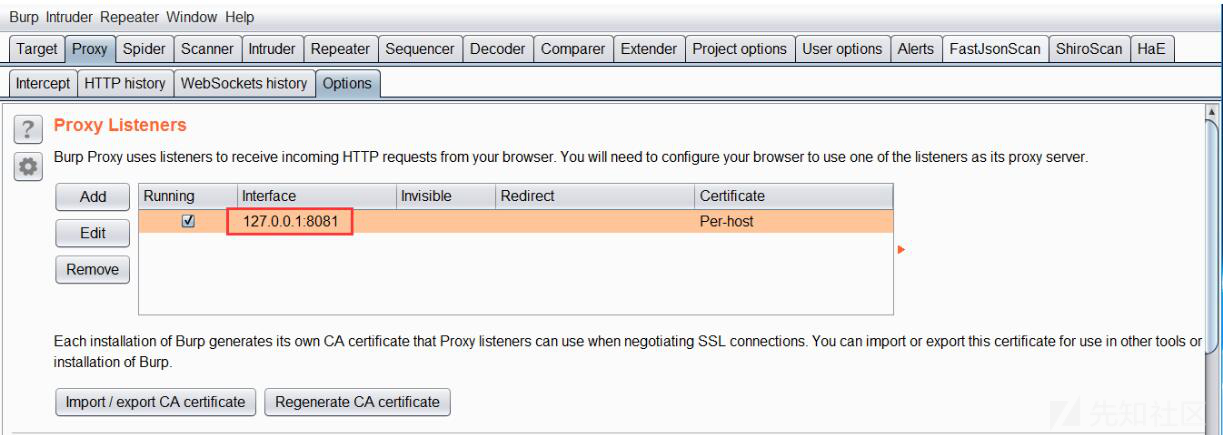Switch to the Repeater tab
This screenshot has height=435, width=1223.
[340, 48]
